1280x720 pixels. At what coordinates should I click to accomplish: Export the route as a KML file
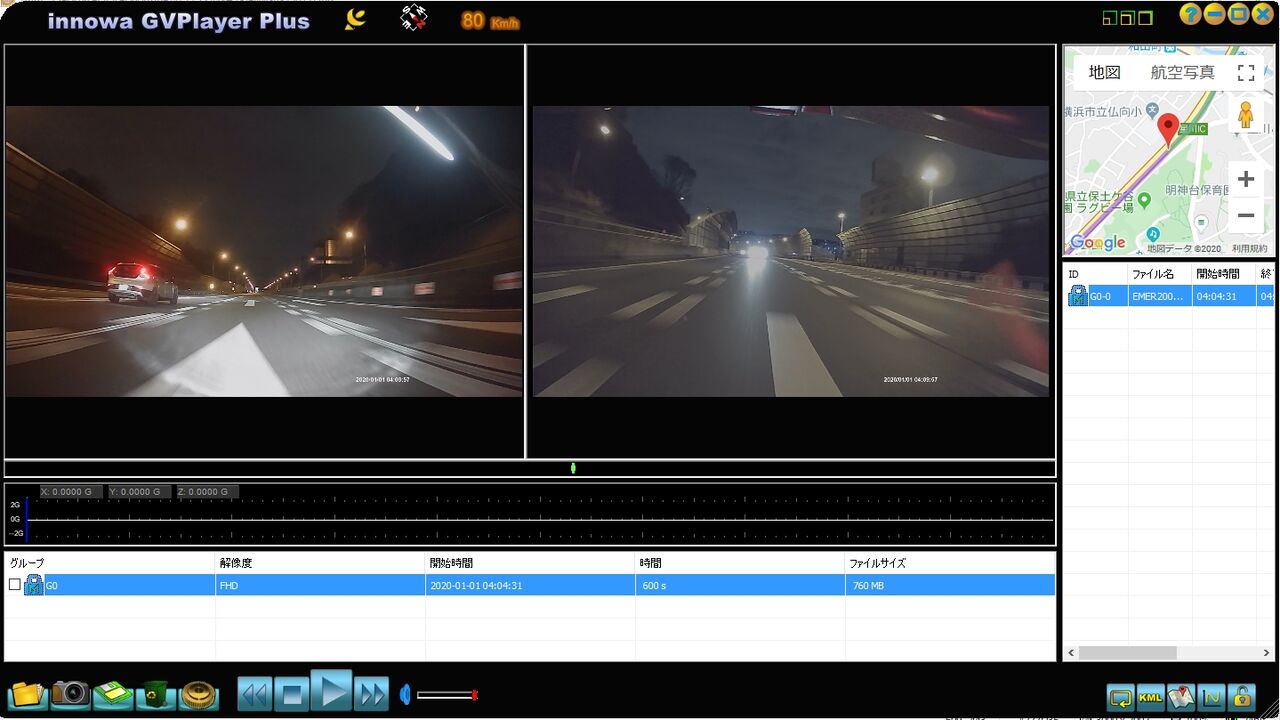[1151, 697]
